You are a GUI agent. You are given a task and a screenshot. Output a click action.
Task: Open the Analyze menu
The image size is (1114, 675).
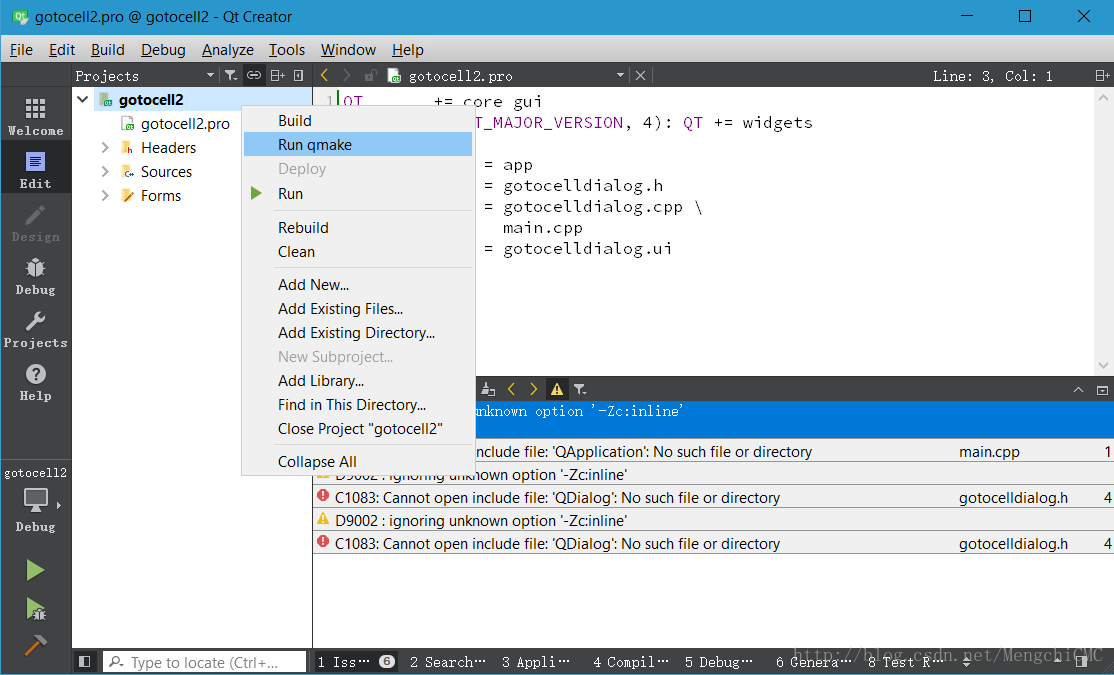click(227, 50)
